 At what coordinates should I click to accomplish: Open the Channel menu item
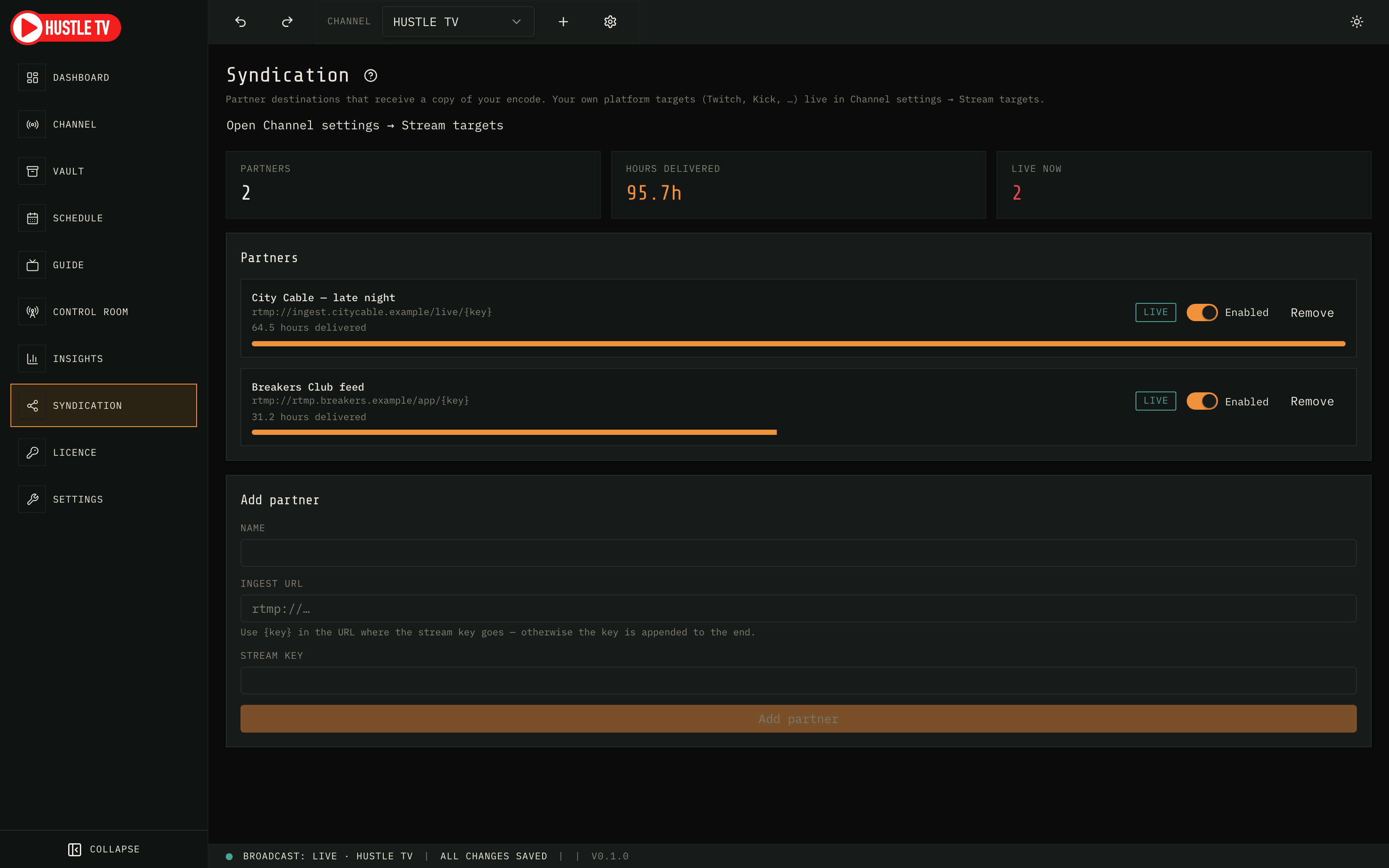(x=103, y=125)
